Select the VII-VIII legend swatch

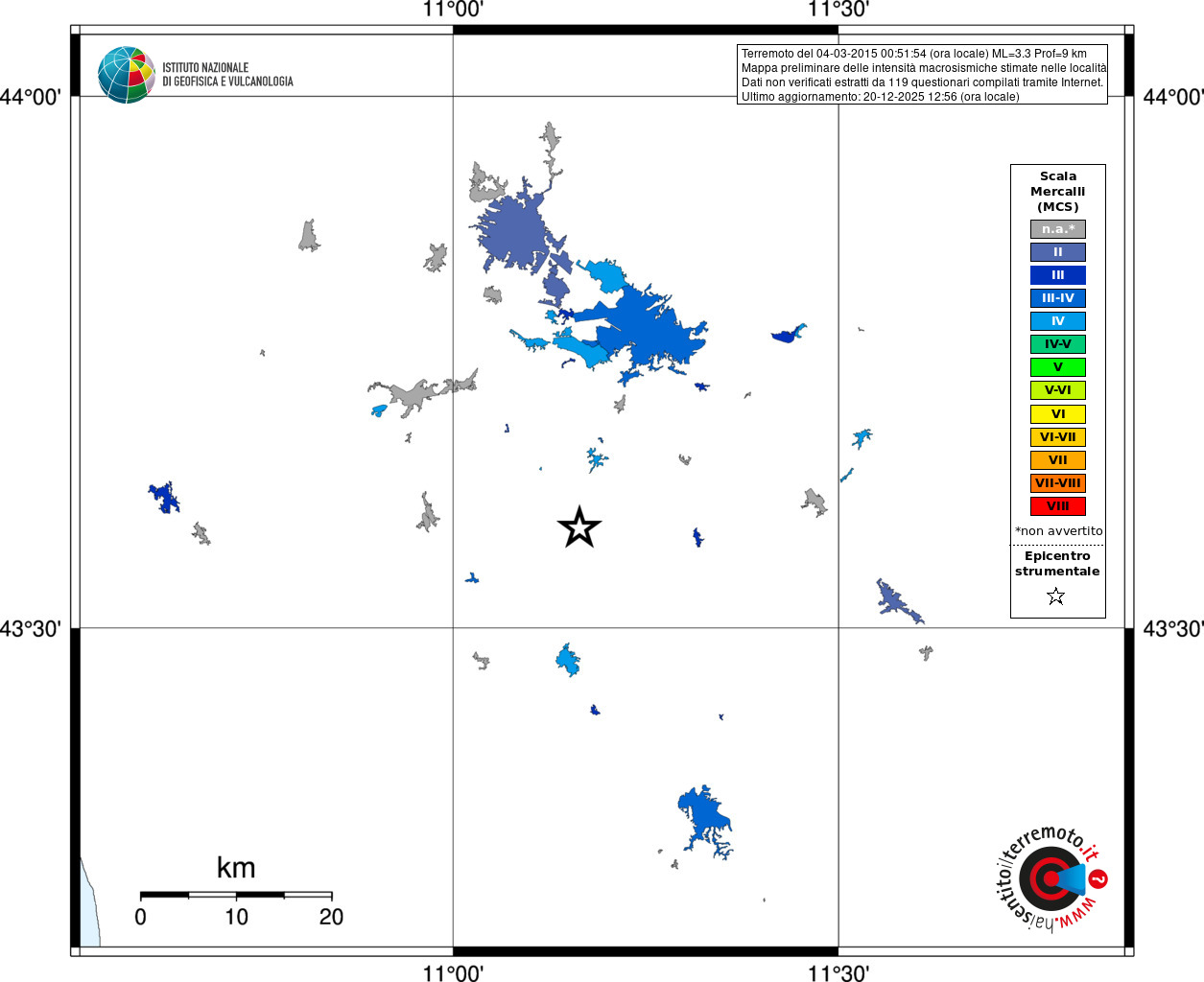[1058, 483]
